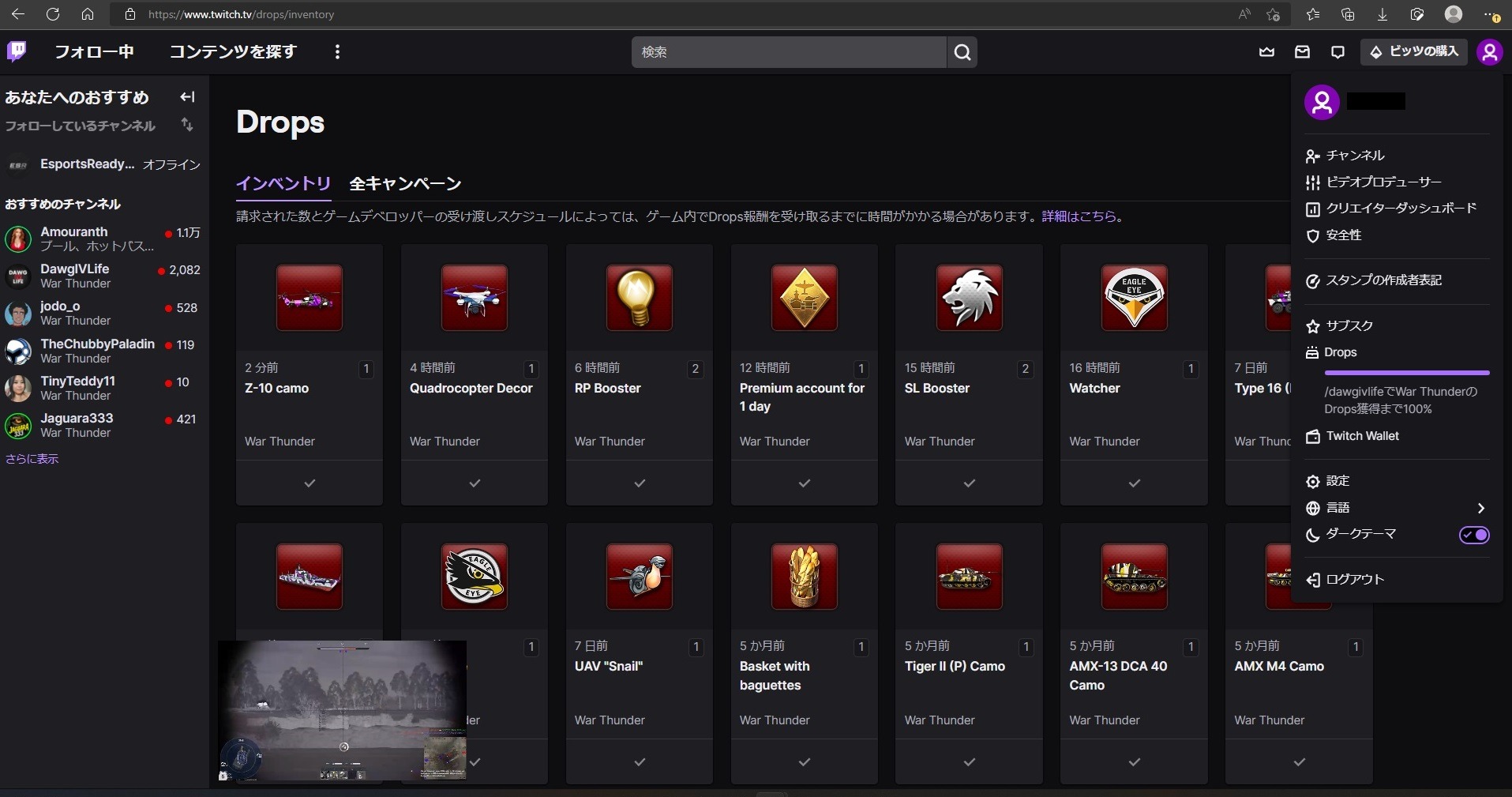Click checkmark under Z-10 camo card
The height and width of the screenshot is (797, 1512).
(310, 483)
